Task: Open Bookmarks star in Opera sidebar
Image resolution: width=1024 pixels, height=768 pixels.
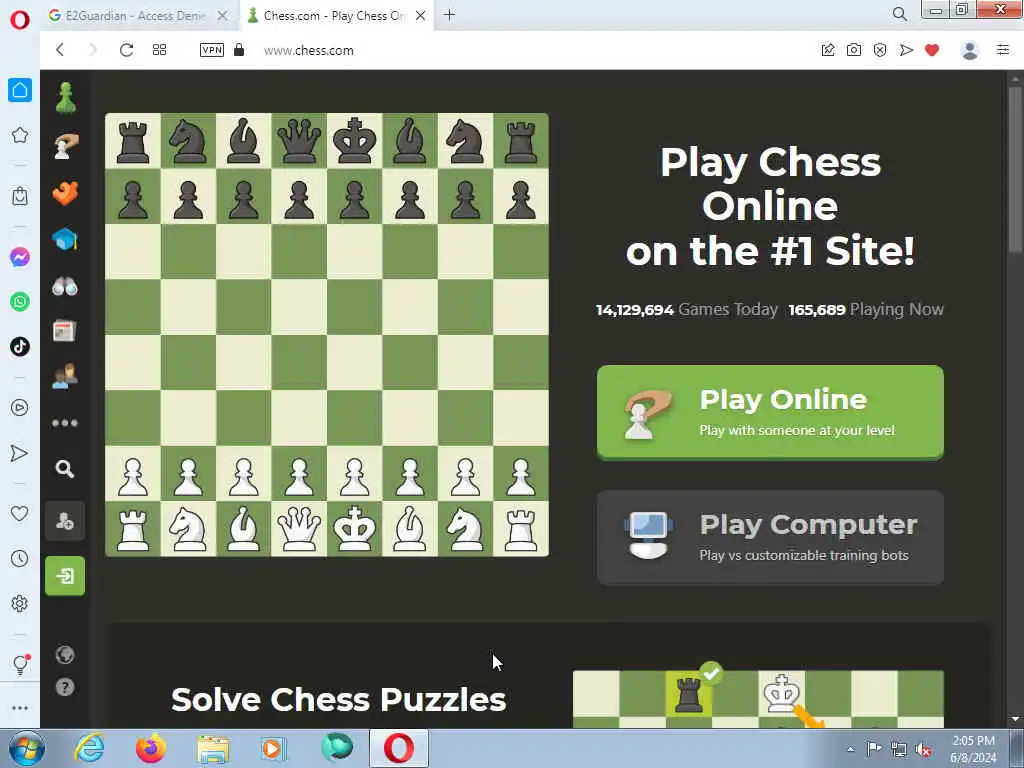Action: click(20, 135)
